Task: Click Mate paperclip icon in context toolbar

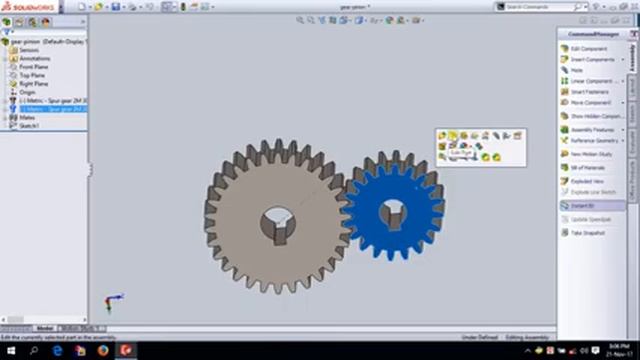Action: [x=496, y=136]
